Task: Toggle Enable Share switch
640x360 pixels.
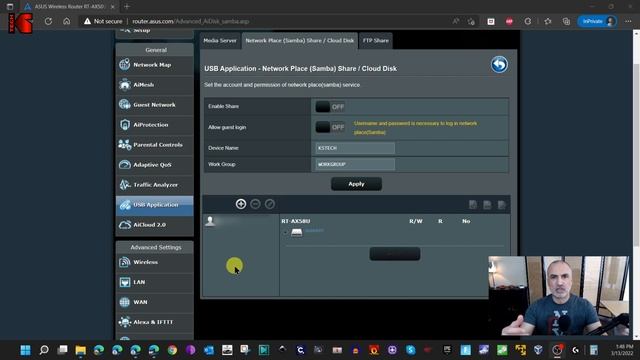Action: pos(330,107)
